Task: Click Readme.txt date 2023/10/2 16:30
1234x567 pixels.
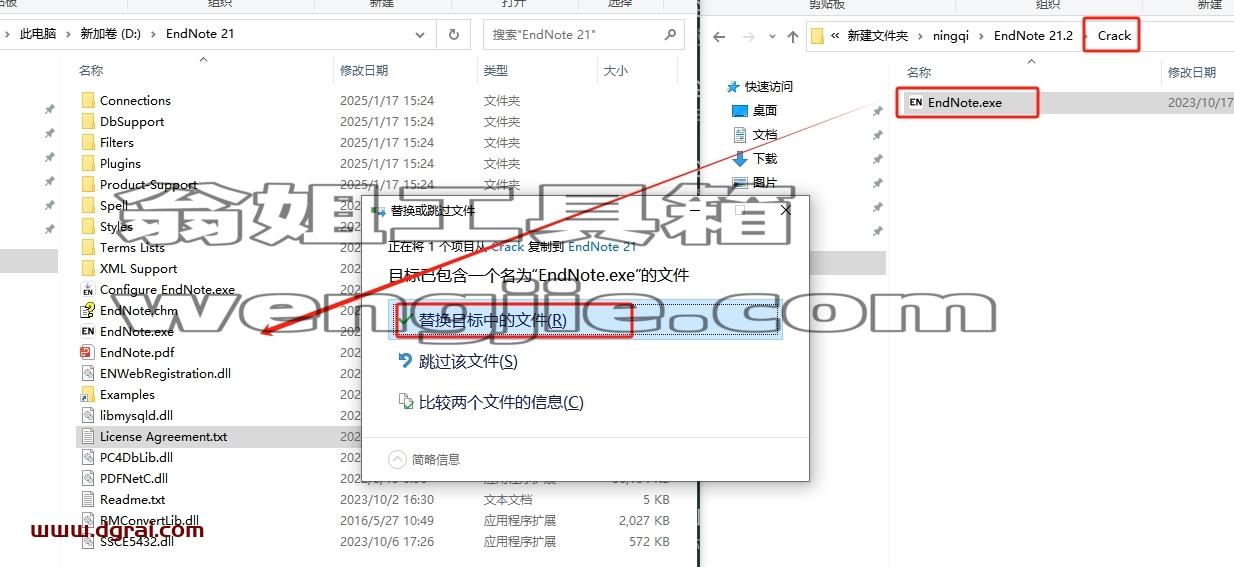Action: (387, 499)
